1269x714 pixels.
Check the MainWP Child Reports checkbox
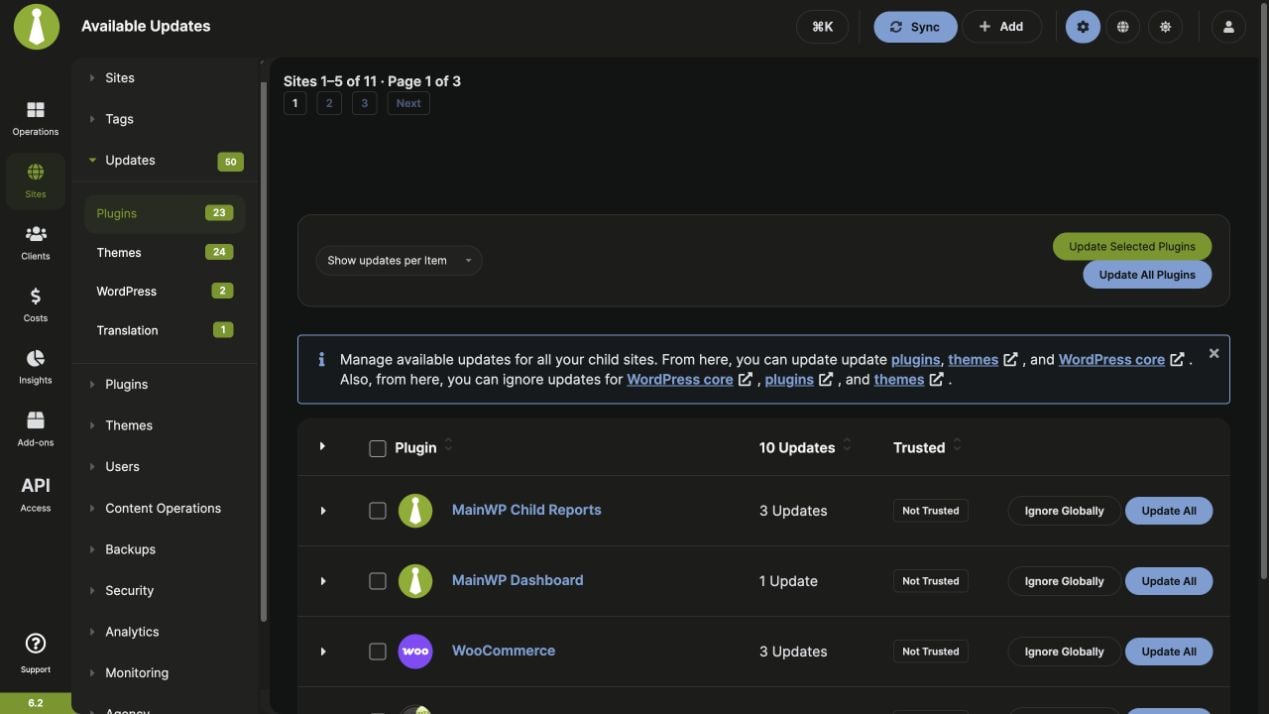pos(377,510)
